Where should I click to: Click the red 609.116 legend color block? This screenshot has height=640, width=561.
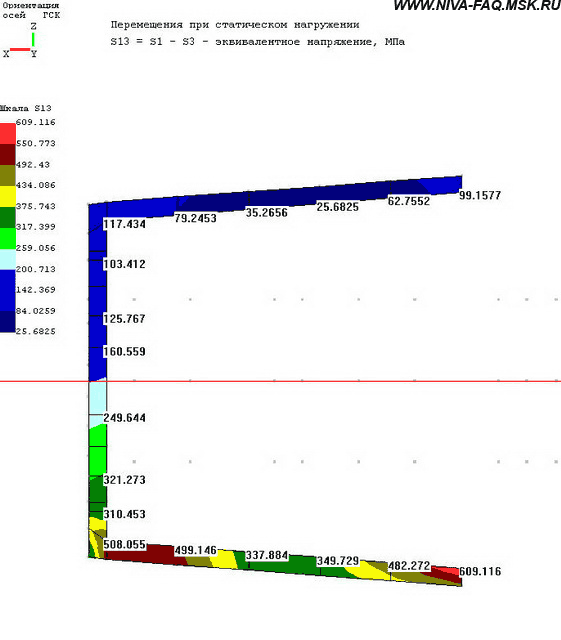[x=8, y=133]
